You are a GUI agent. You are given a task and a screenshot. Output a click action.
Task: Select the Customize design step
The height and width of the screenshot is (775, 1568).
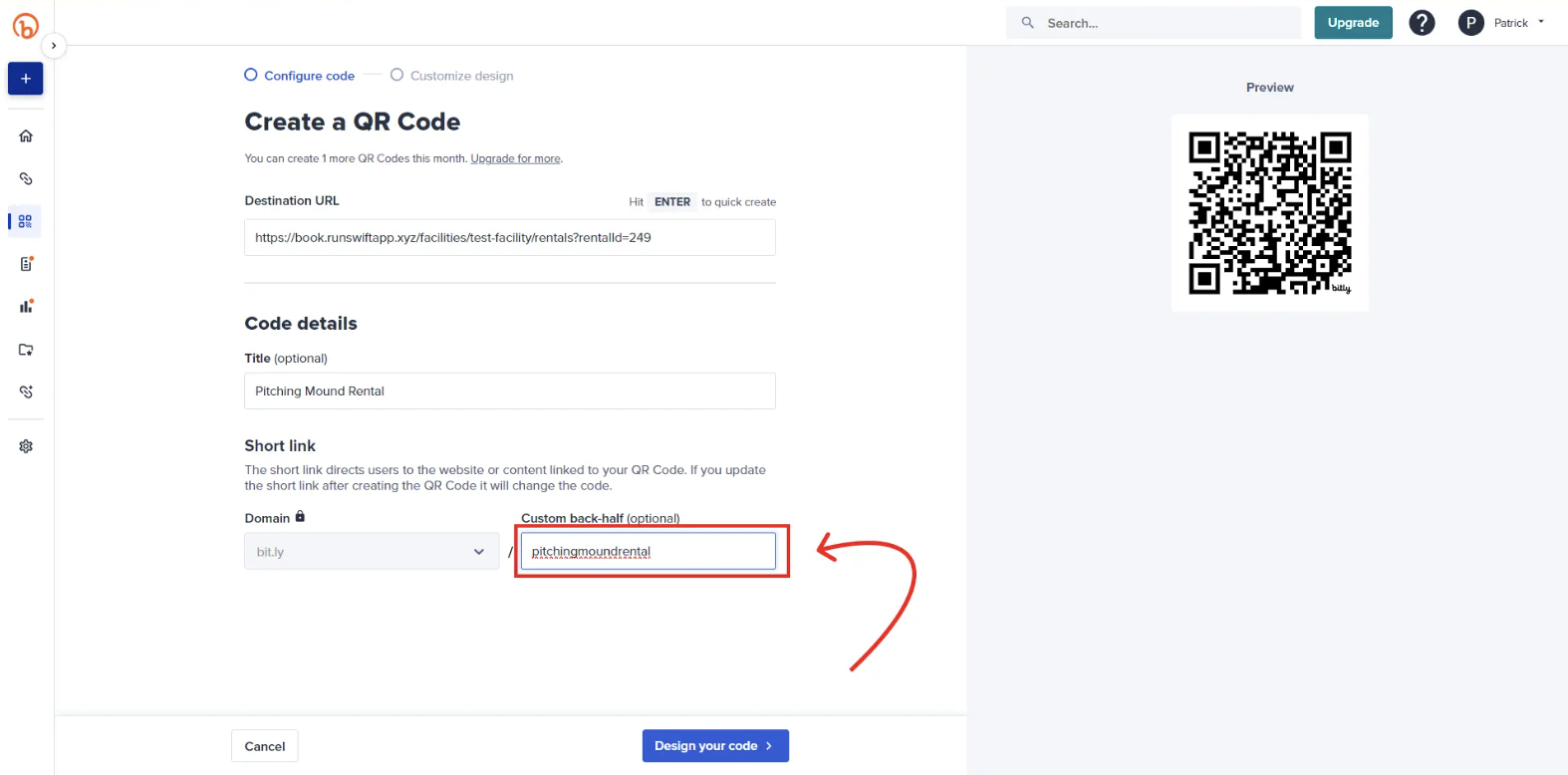452,76
